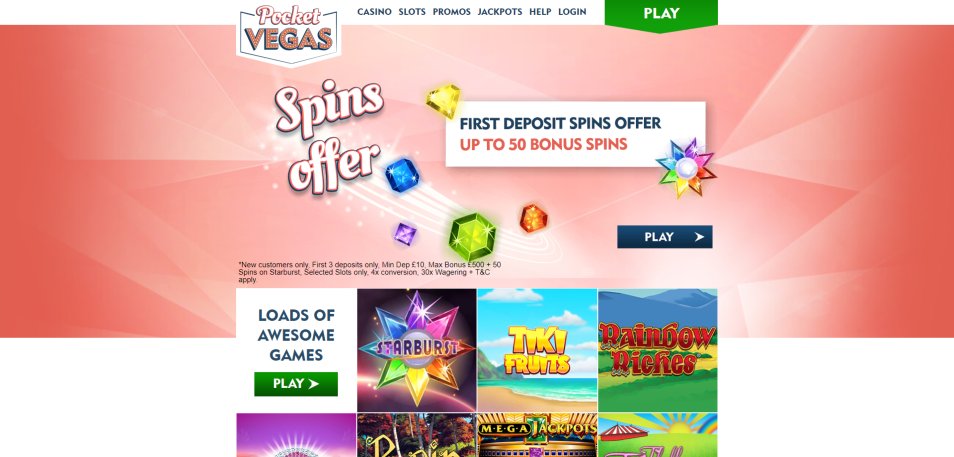Open the Rainbow Riches game thumbnail
Screen dimensions: 954x457
click(x=658, y=350)
